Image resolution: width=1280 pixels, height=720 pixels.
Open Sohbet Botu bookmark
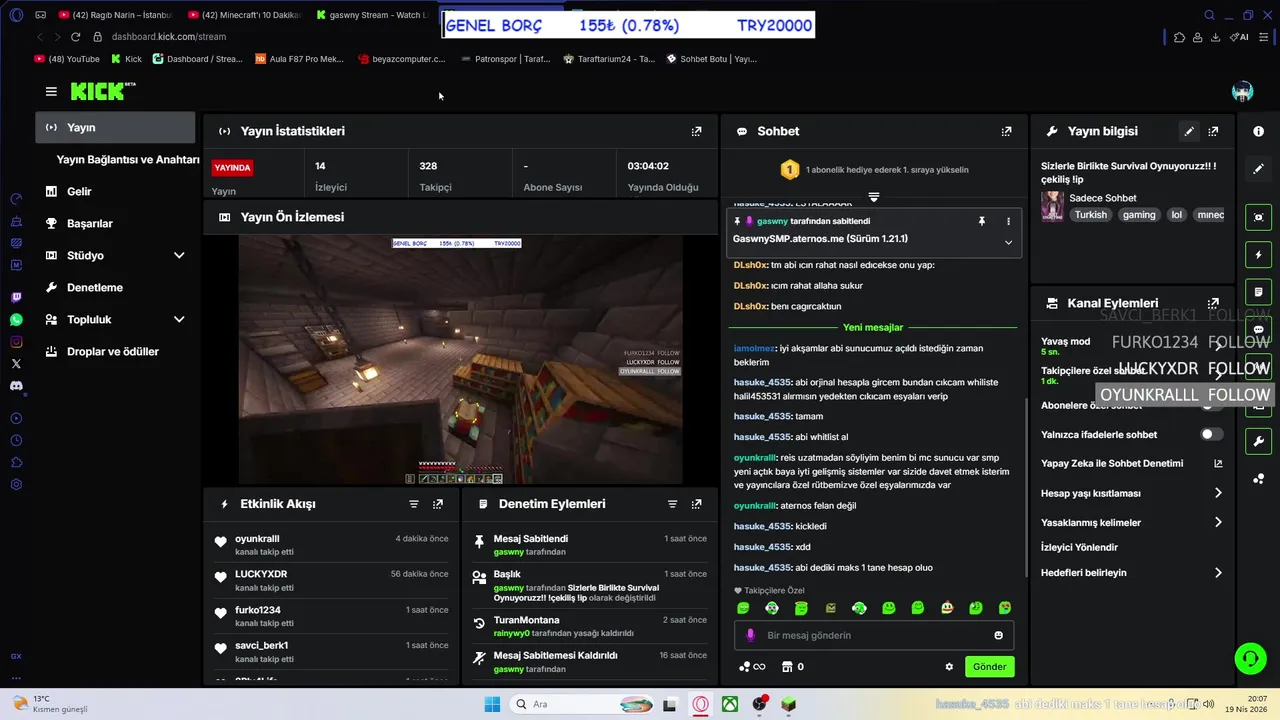(x=712, y=59)
